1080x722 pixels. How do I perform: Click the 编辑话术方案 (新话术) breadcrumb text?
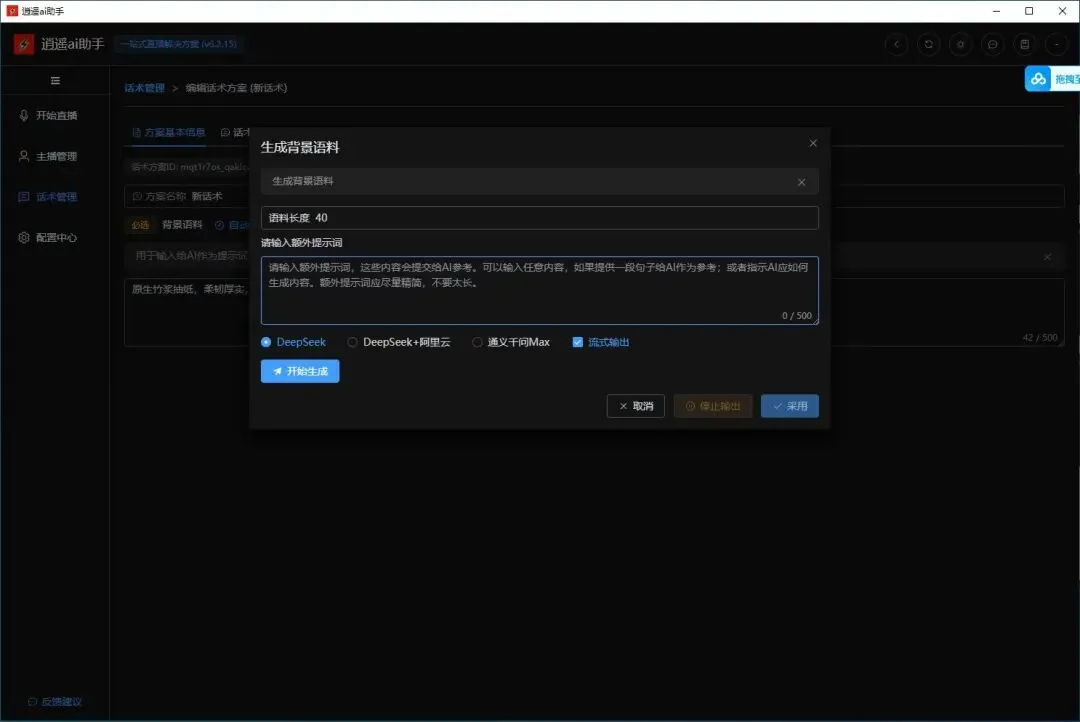(236, 87)
